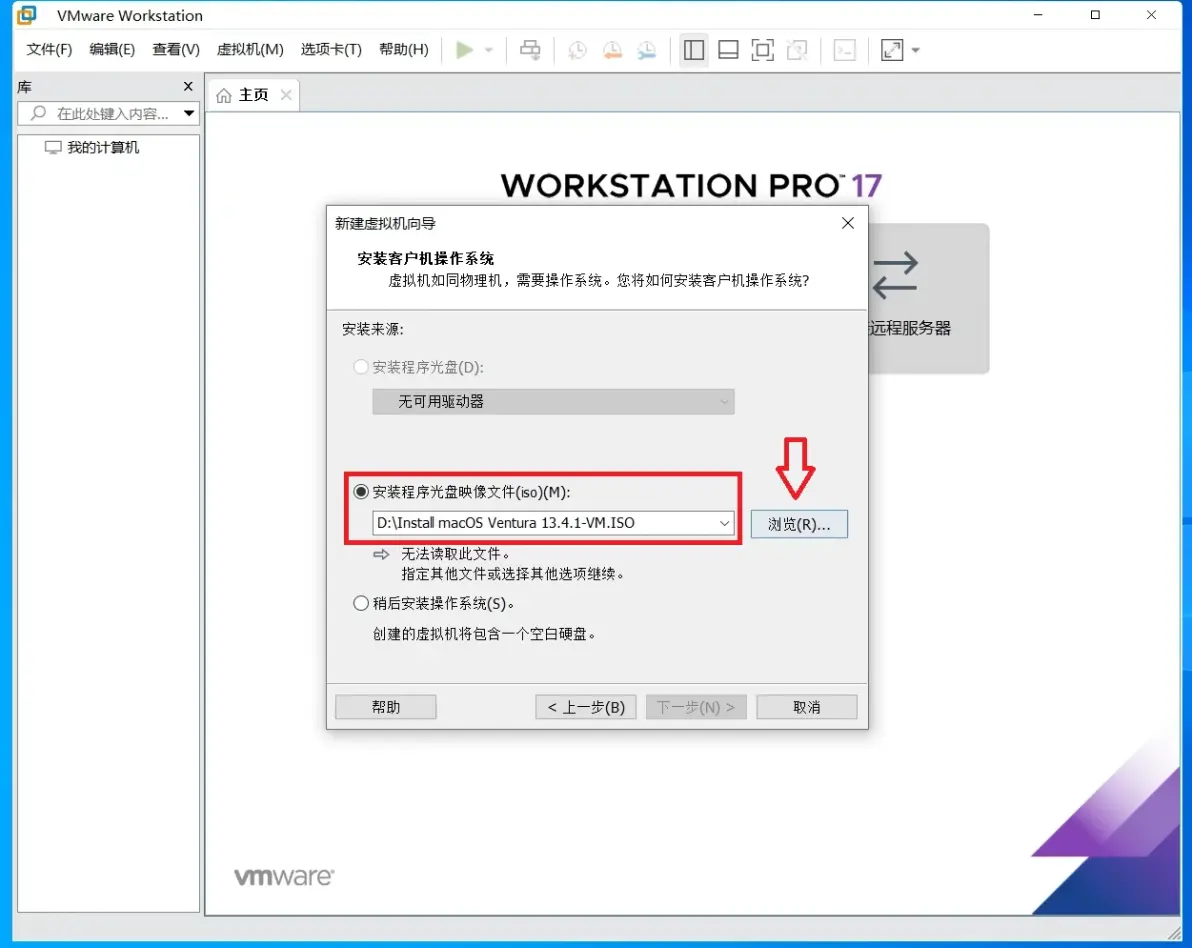Viewport: 1192px width, 948px height.
Task: Close the 主页 tab
Action: click(x=286, y=95)
